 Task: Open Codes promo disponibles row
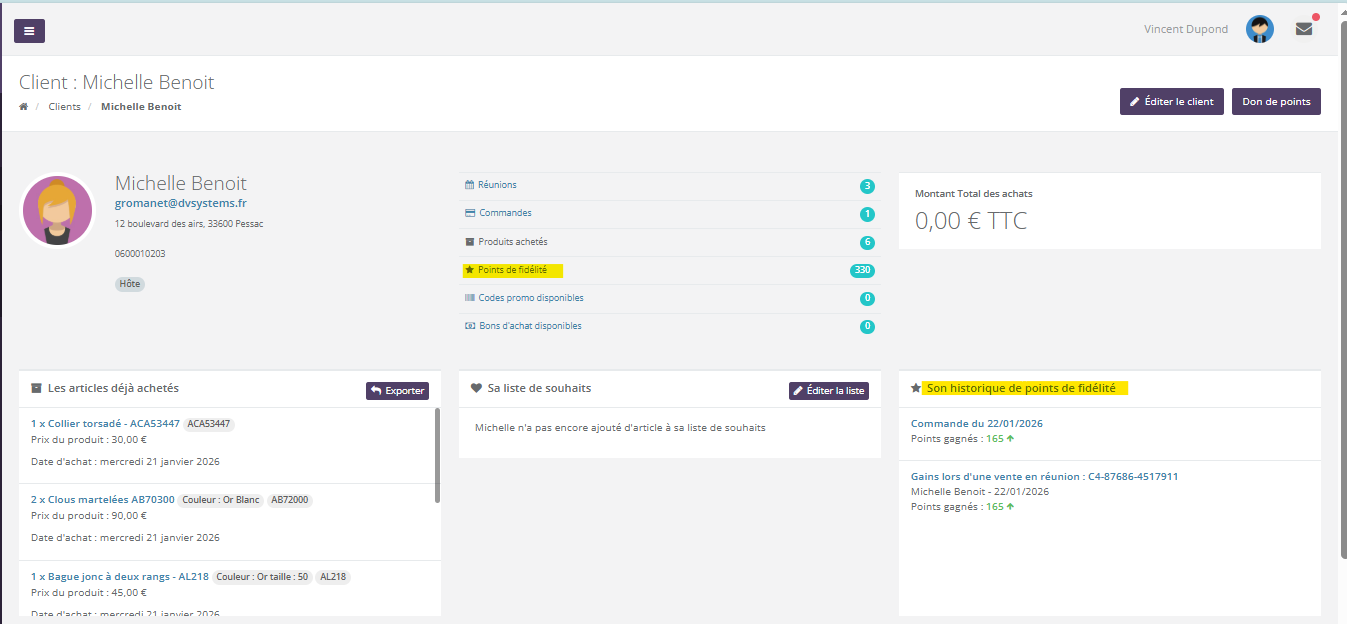point(530,298)
